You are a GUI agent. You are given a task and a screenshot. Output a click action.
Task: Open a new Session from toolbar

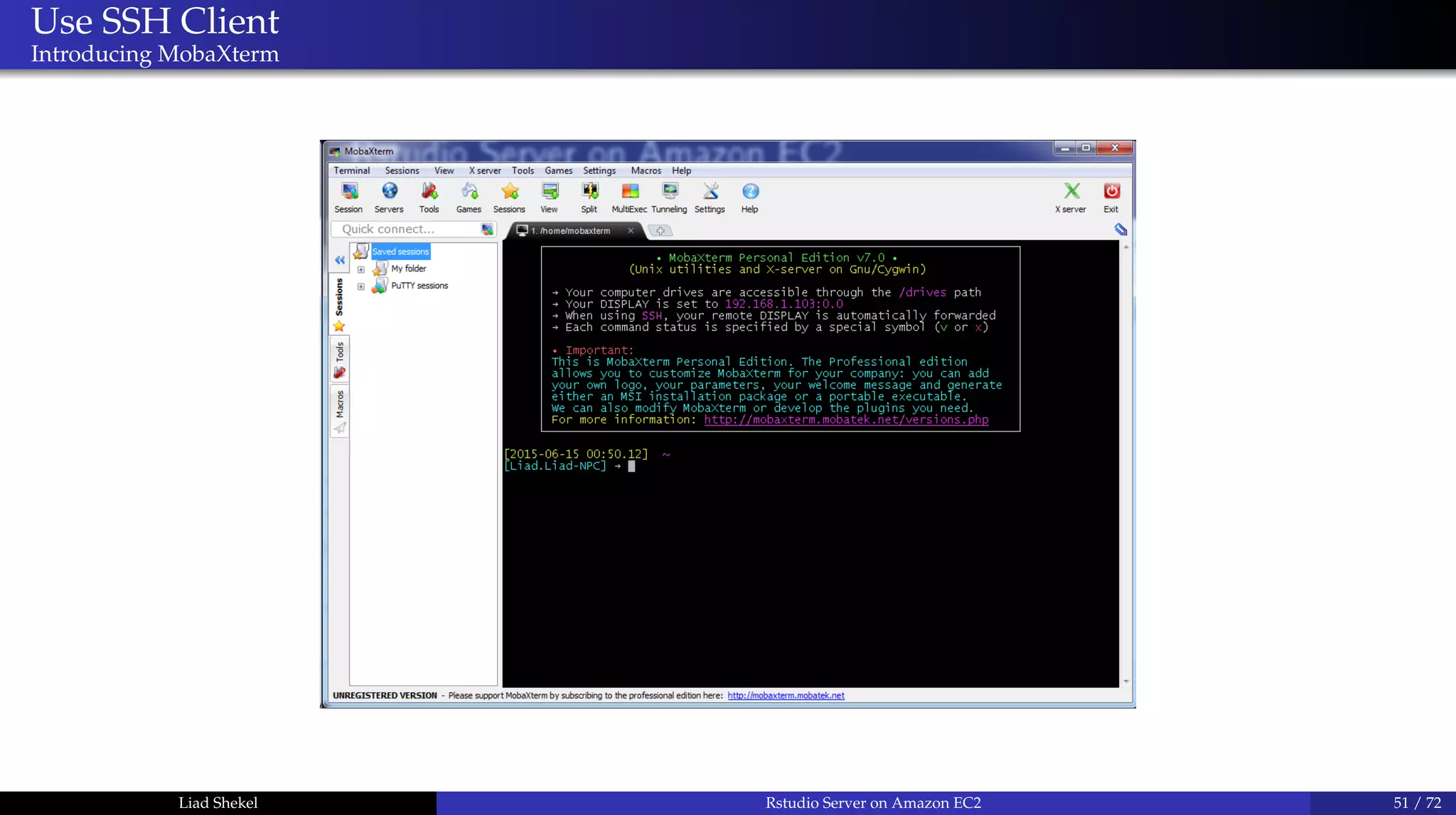tap(348, 198)
